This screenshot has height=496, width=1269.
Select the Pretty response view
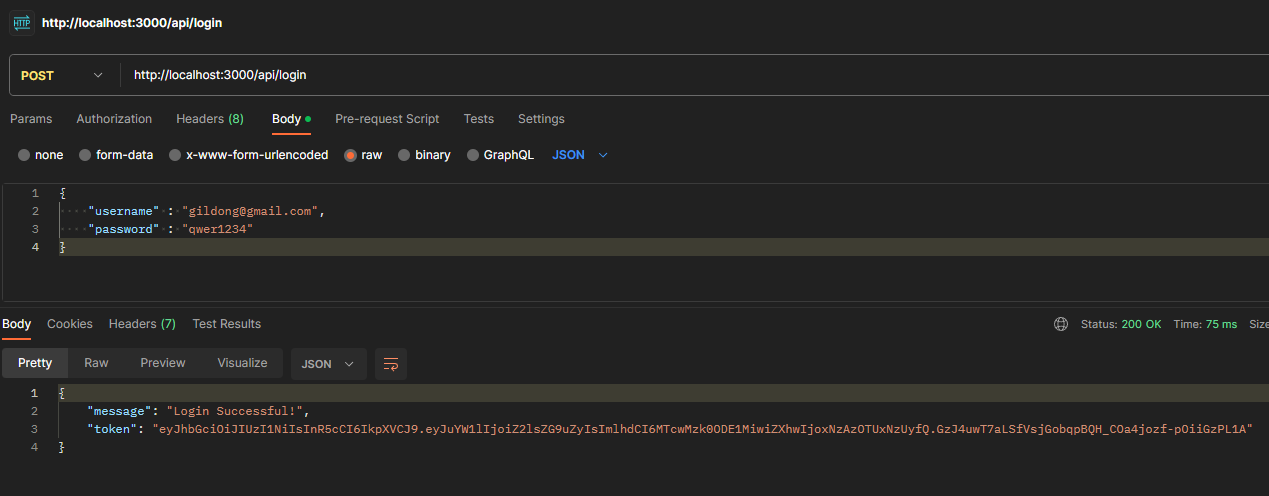(x=35, y=363)
